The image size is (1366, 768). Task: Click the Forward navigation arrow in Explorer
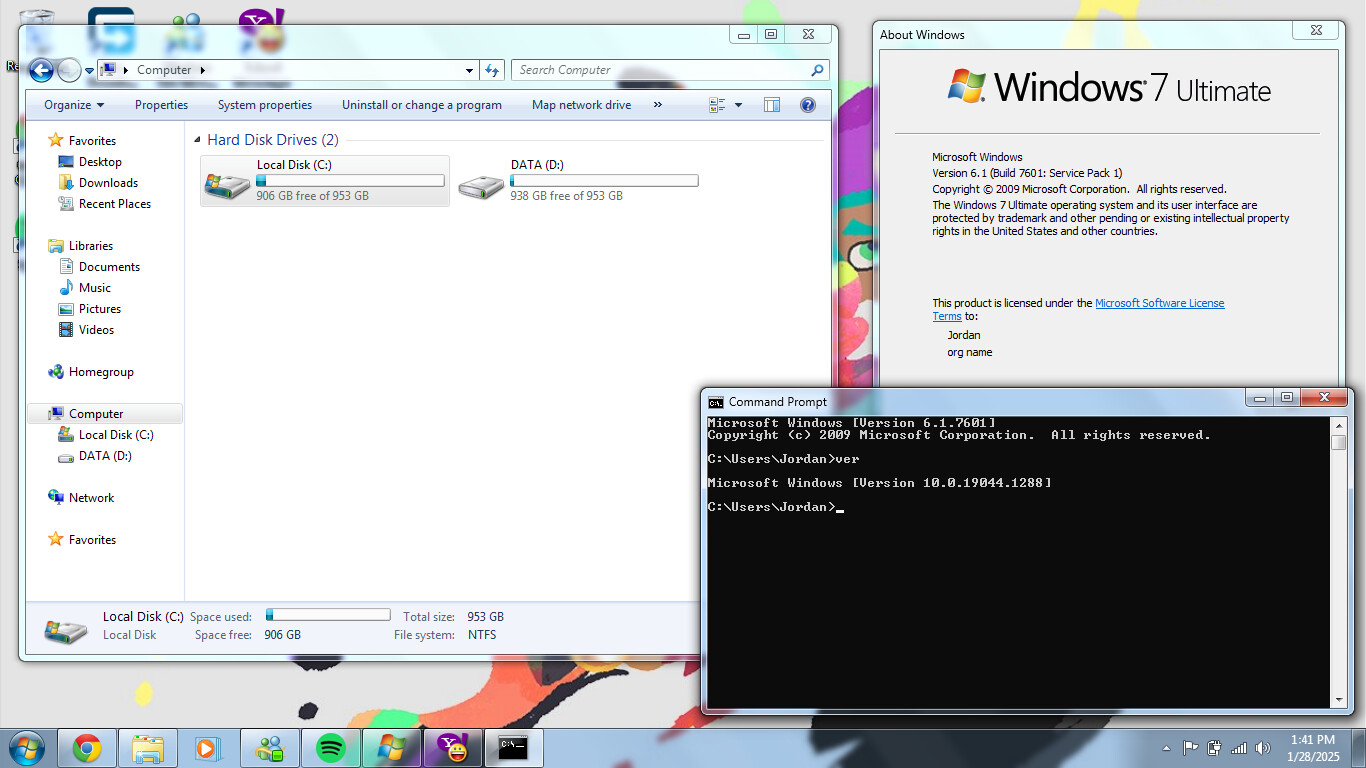(x=68, y=70)
